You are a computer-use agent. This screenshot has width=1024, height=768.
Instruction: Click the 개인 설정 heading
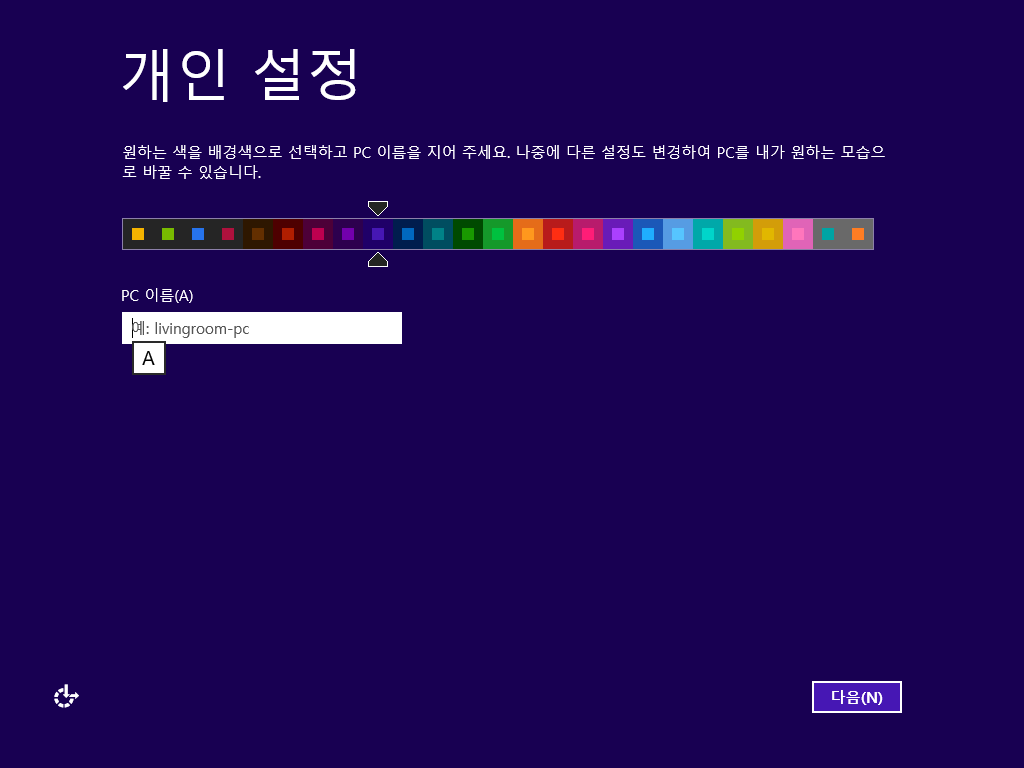[x=240, y=74]
